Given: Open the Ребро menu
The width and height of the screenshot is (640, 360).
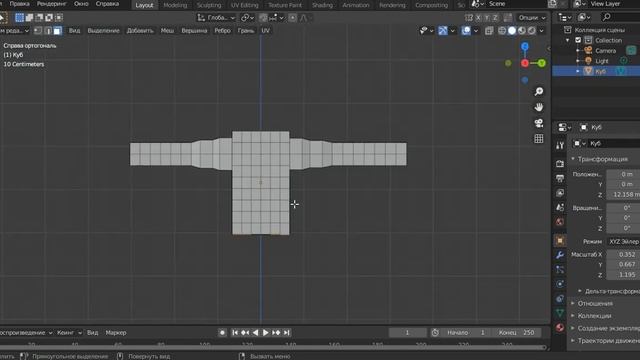Looking at the screenshot, I should (x=222, y=31).
